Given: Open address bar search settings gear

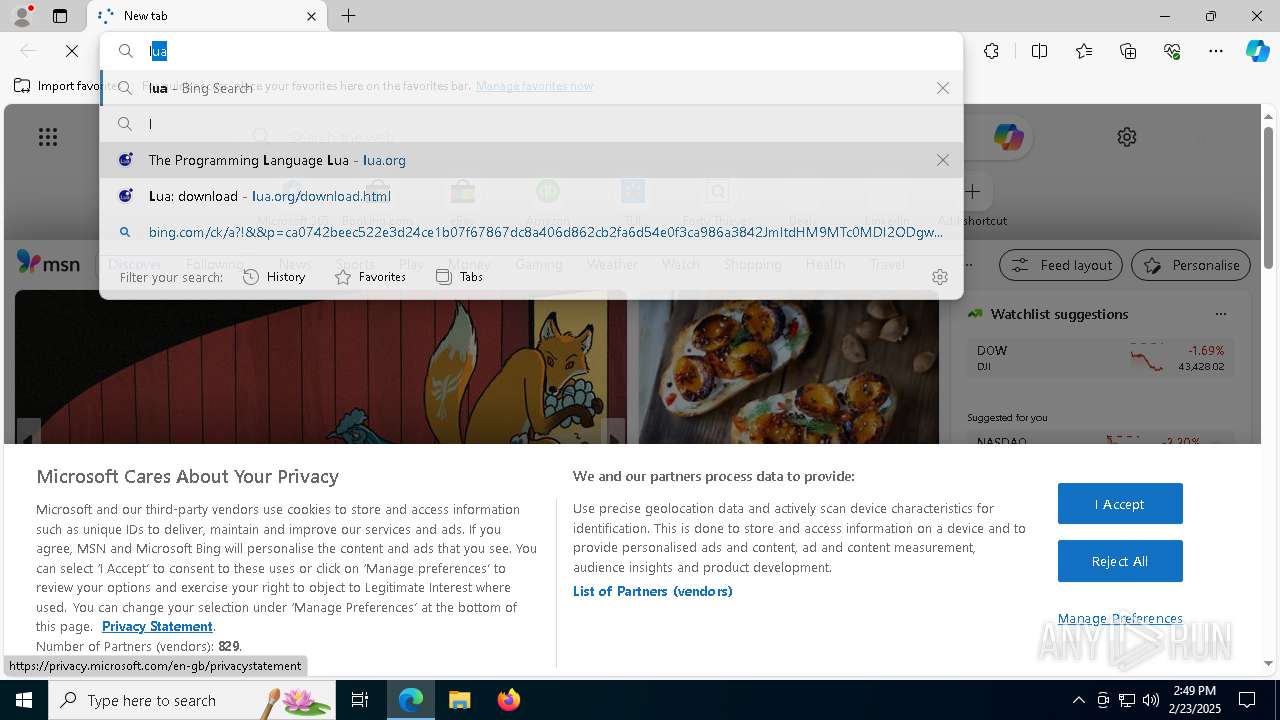Looking at the screenshot, I should [940, 277].
